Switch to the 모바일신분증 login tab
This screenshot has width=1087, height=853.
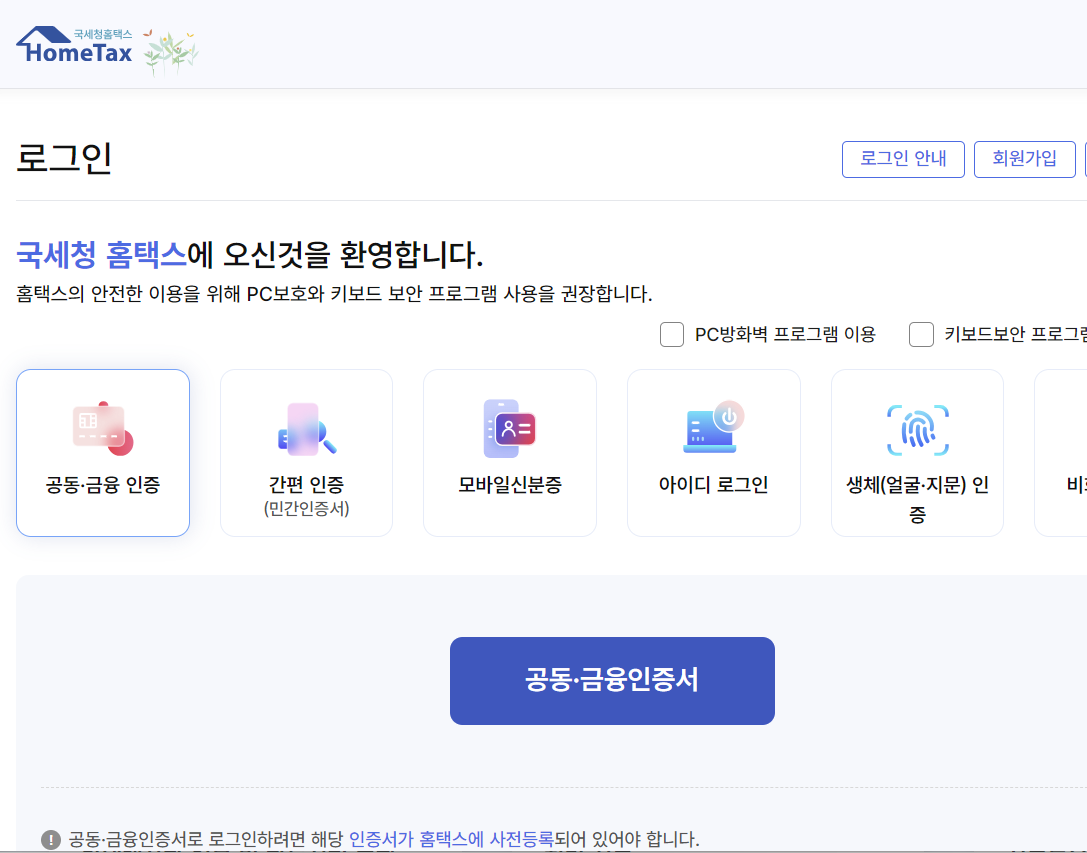click(x=510, y=452)
